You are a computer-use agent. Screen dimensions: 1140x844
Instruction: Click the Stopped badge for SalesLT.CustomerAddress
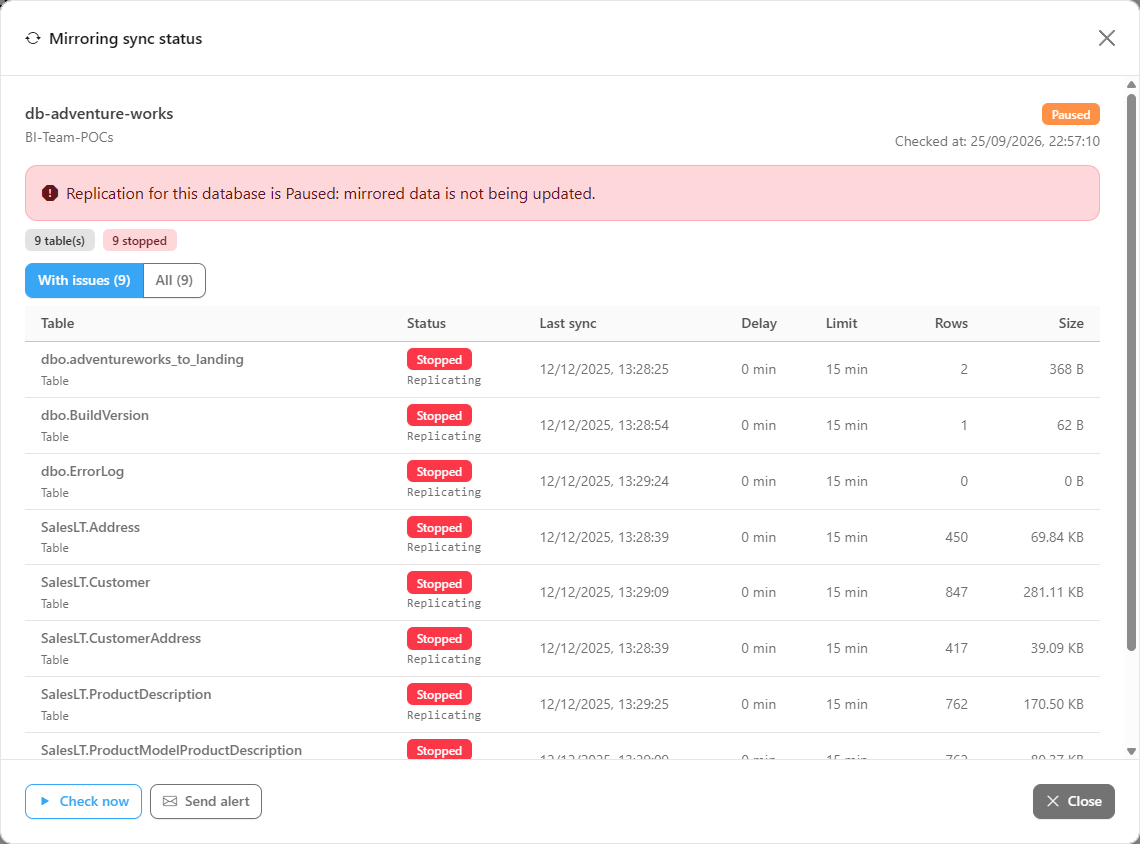(439, 639)
